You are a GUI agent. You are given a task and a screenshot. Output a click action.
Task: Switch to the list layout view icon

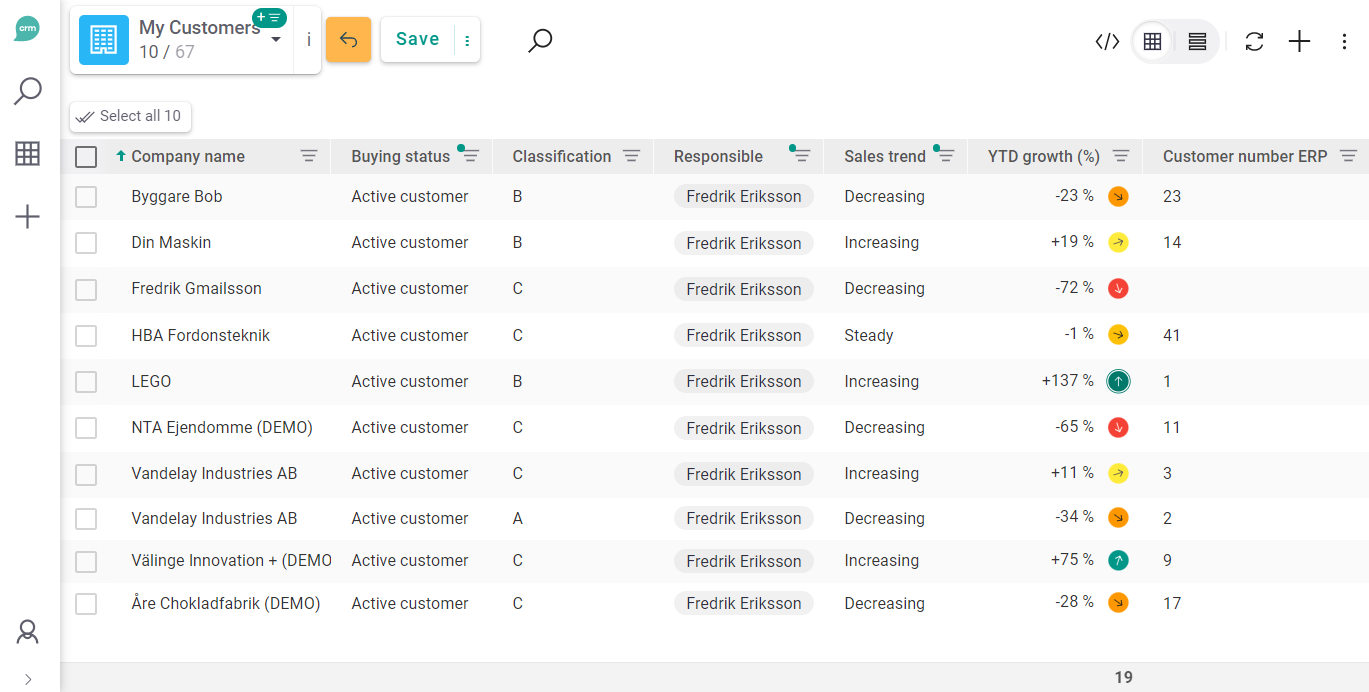point(1197,42)
